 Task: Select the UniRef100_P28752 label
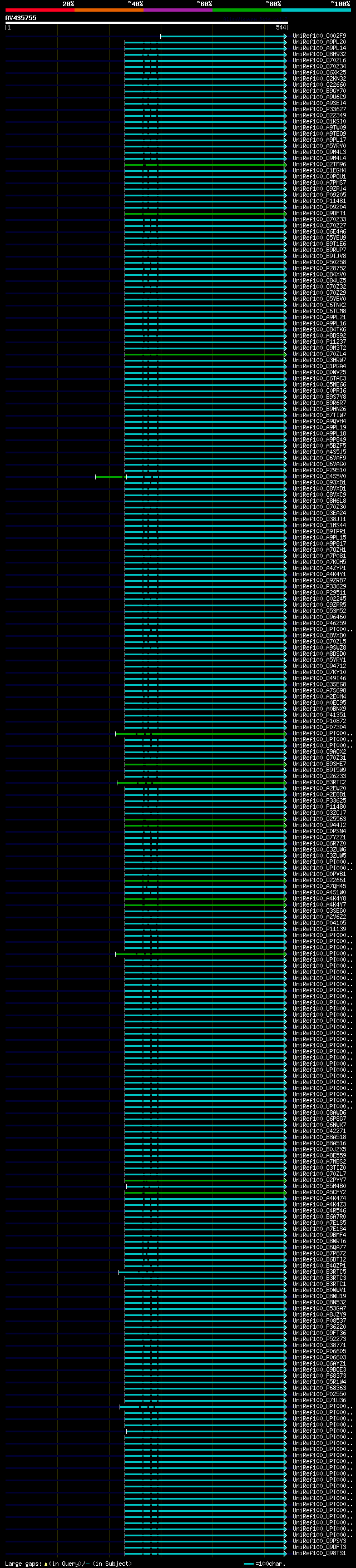coord(319,269)
